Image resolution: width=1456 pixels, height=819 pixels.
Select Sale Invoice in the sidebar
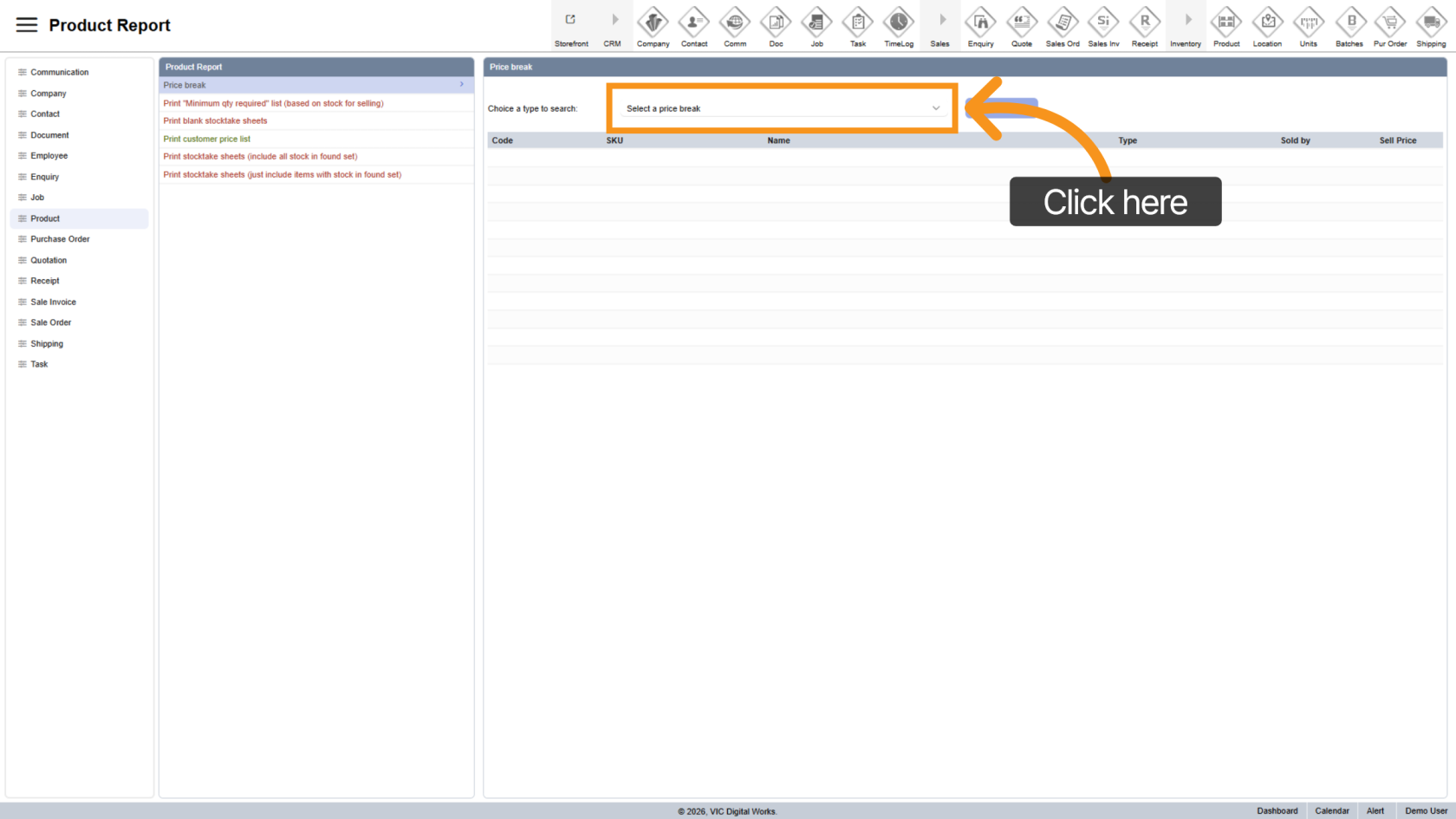click(x=53, y=302)
